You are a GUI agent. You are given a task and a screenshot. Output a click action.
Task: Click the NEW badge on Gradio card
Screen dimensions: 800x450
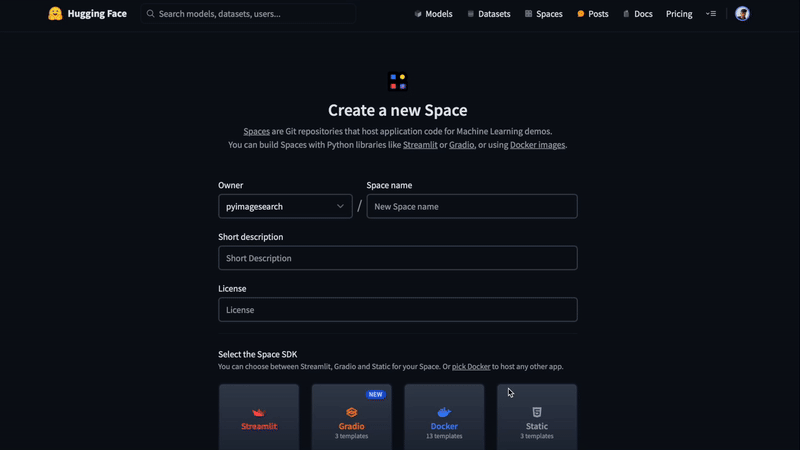tap(376, 394)
